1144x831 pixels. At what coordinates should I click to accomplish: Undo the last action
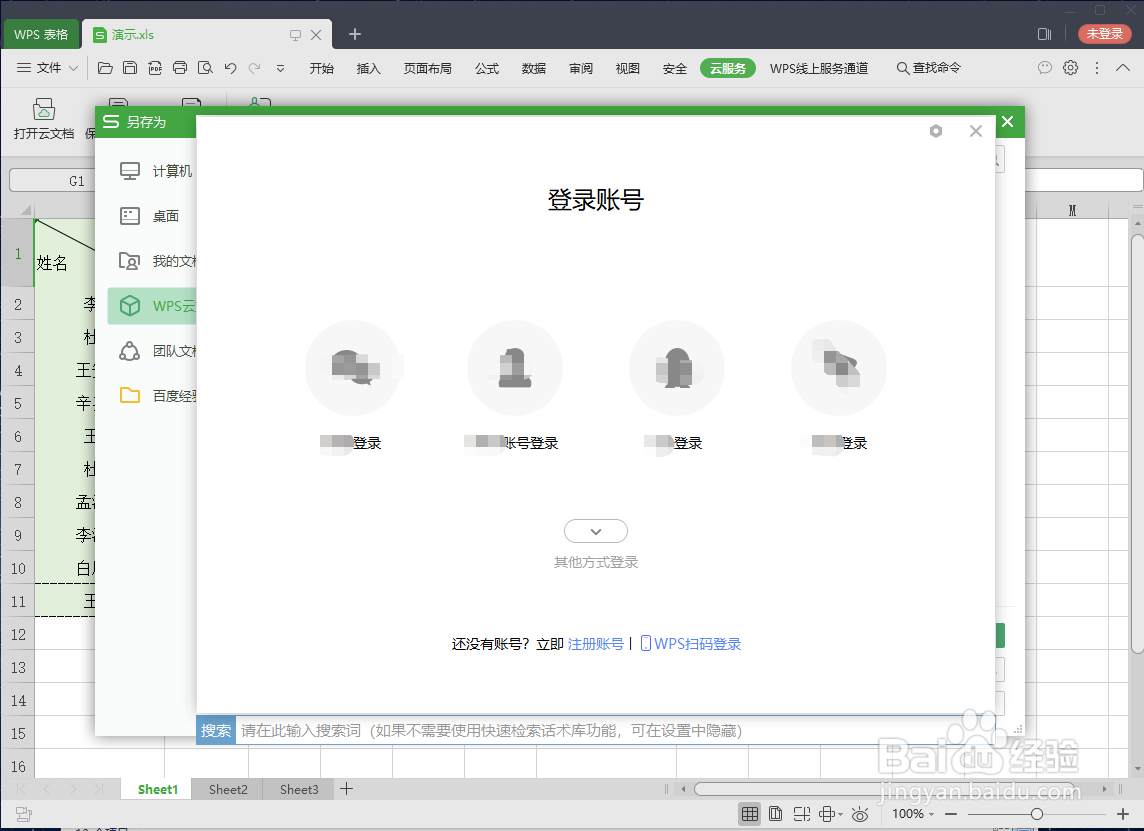pos(231,68)
